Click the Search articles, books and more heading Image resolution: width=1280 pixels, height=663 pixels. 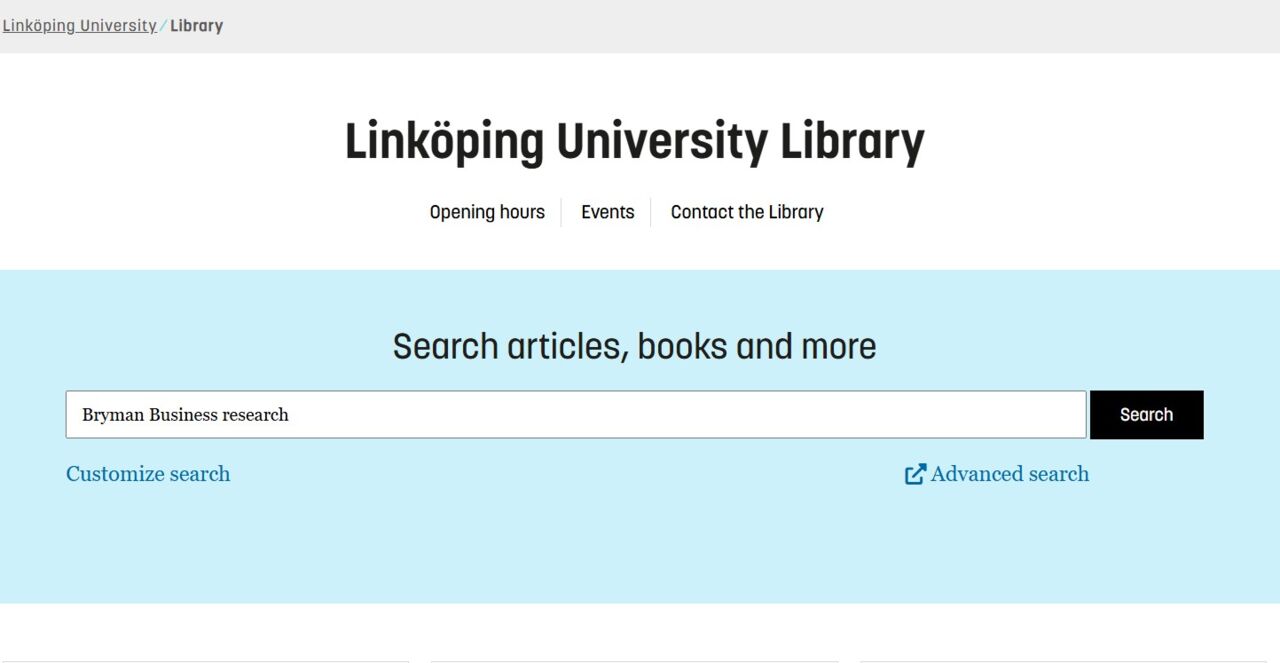[x=634, y=346]
